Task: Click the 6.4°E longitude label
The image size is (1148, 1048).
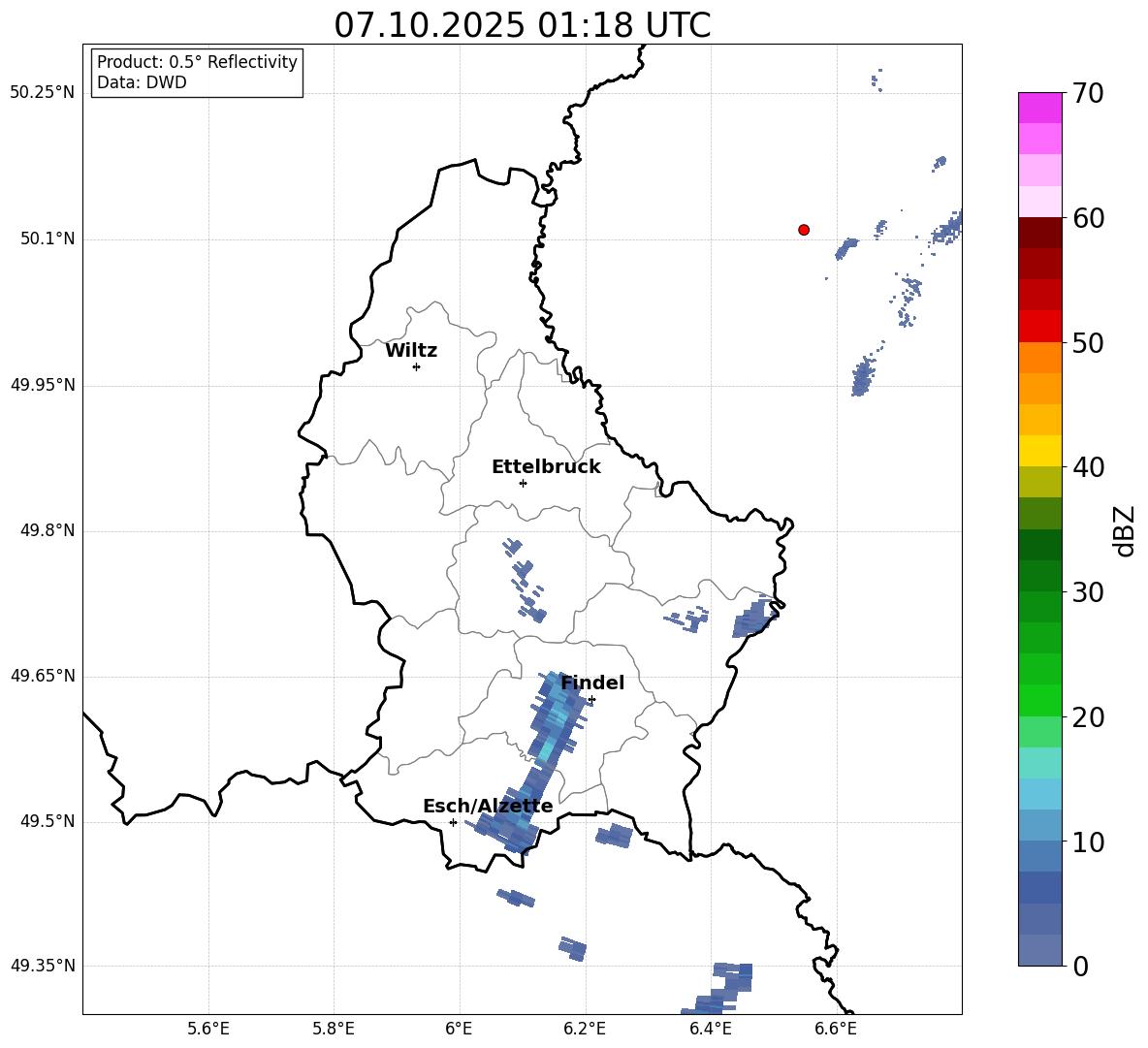Action: point(710,1029)
